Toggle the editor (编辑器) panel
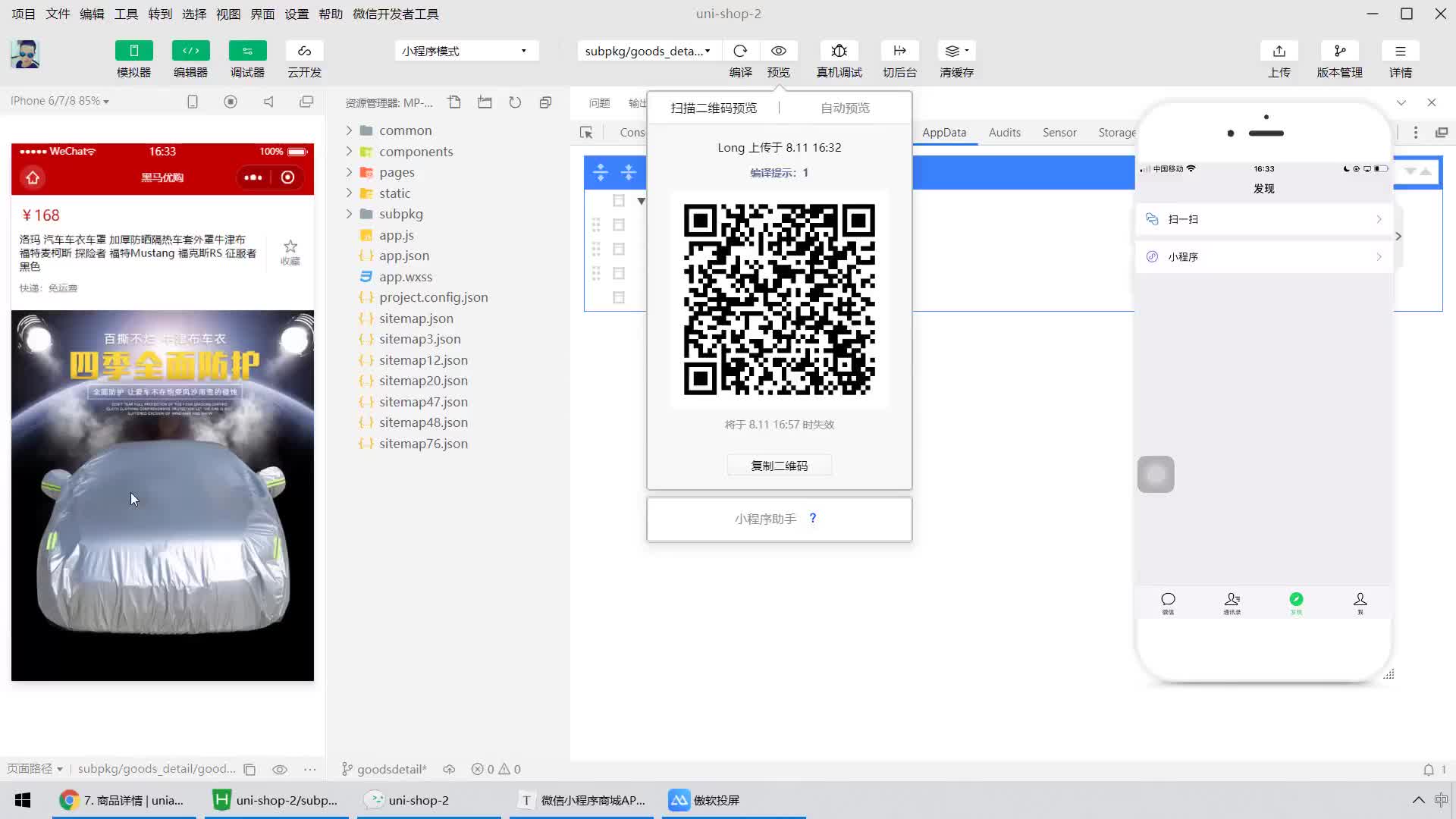Viewport: 1456px width, 819px height. pyautogui.click(x=190, y=51)
